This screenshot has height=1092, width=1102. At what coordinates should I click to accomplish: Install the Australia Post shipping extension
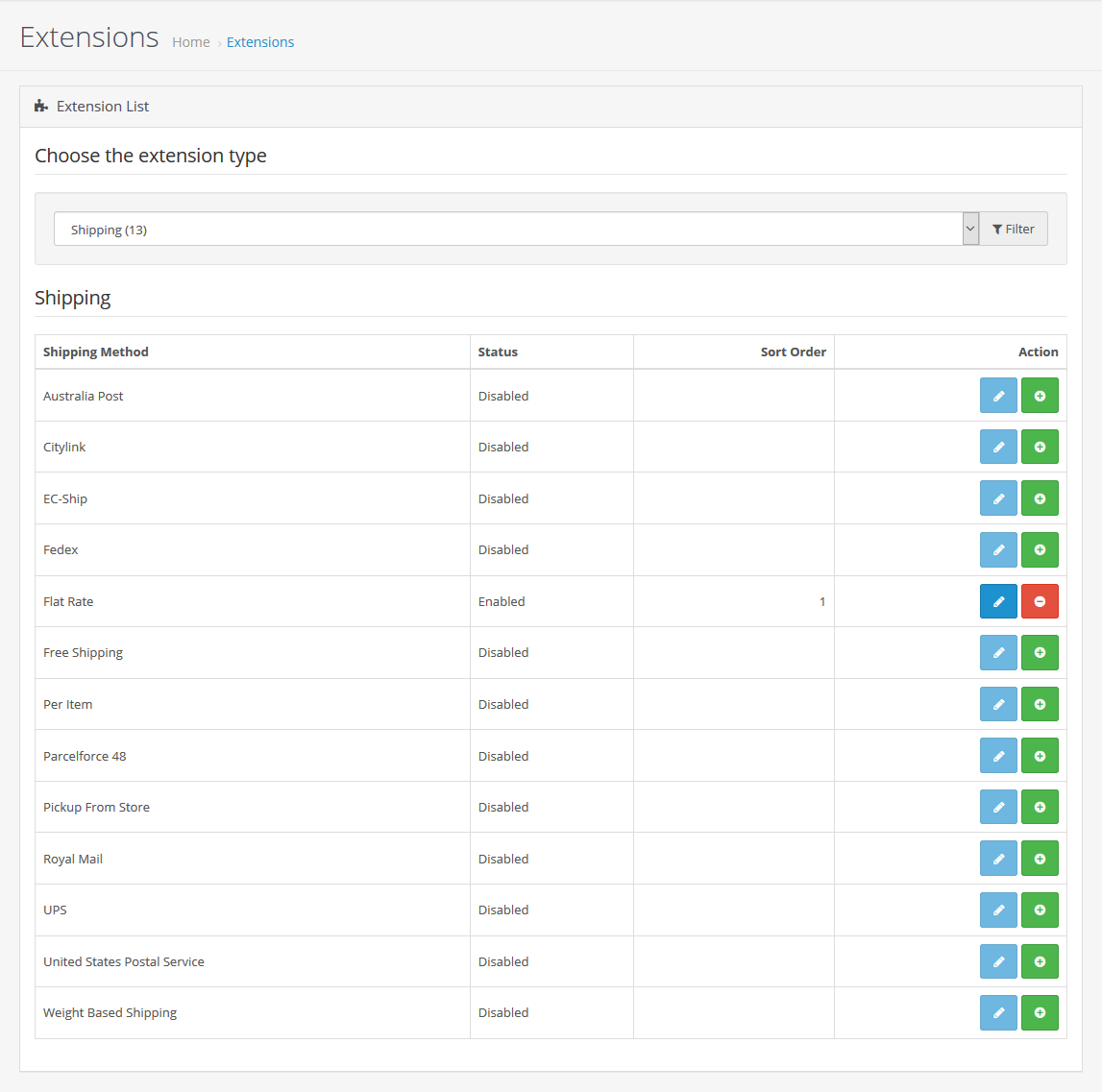(x=1040, y=395)
